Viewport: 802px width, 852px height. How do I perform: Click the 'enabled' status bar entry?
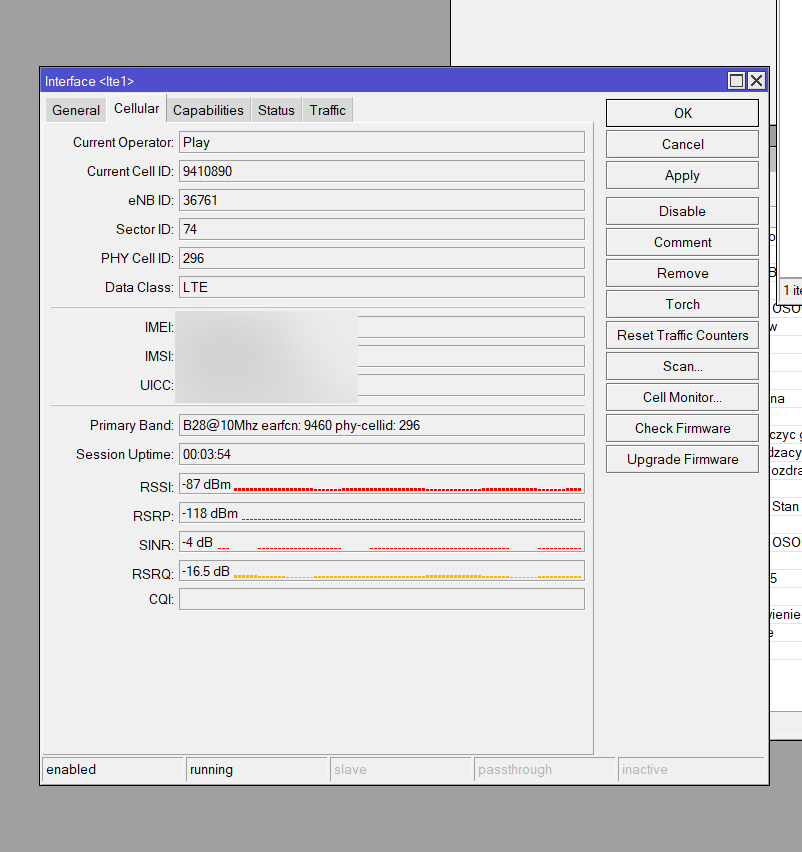112,769
